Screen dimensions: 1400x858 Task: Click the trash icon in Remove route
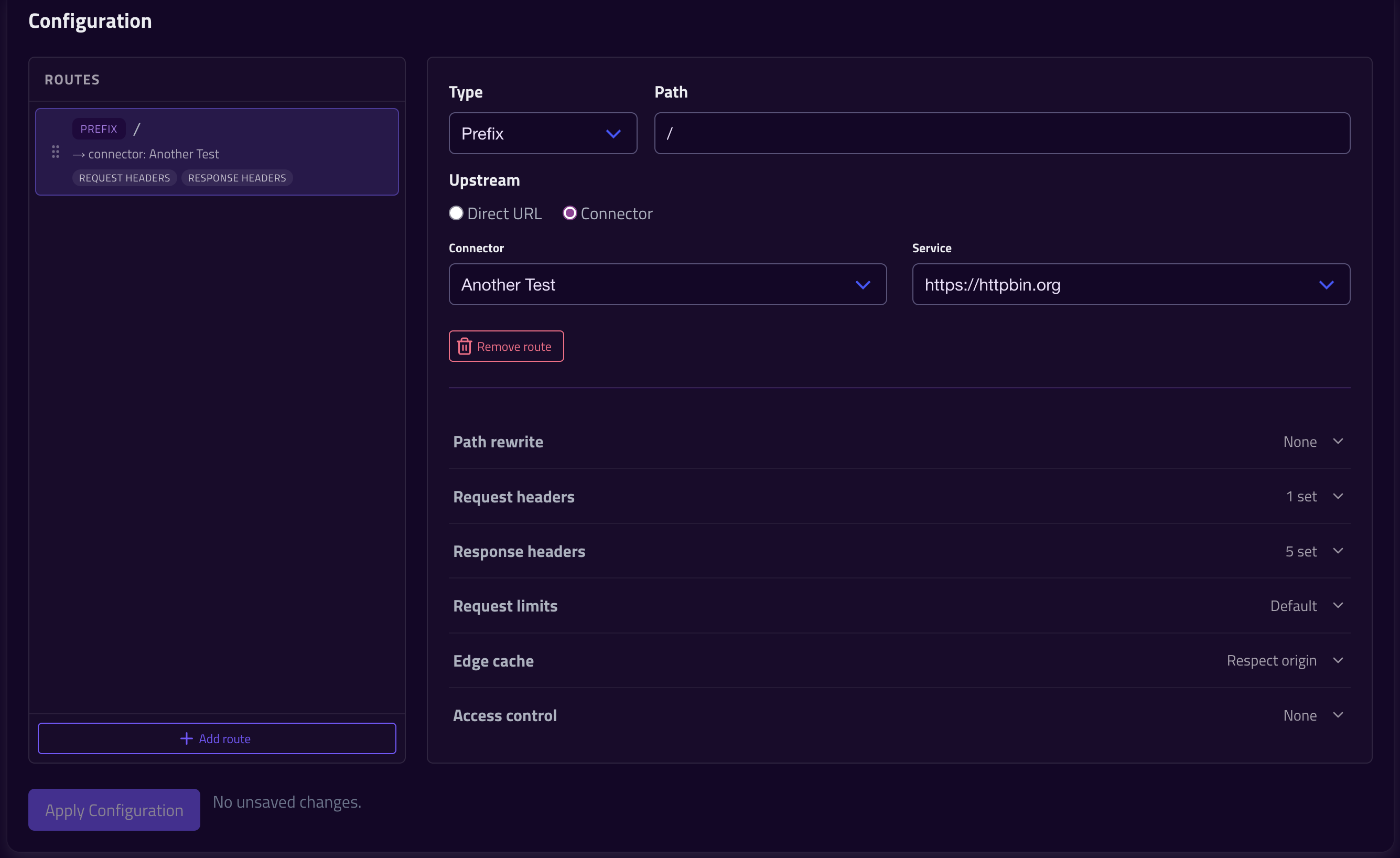[x=464, y=346]
